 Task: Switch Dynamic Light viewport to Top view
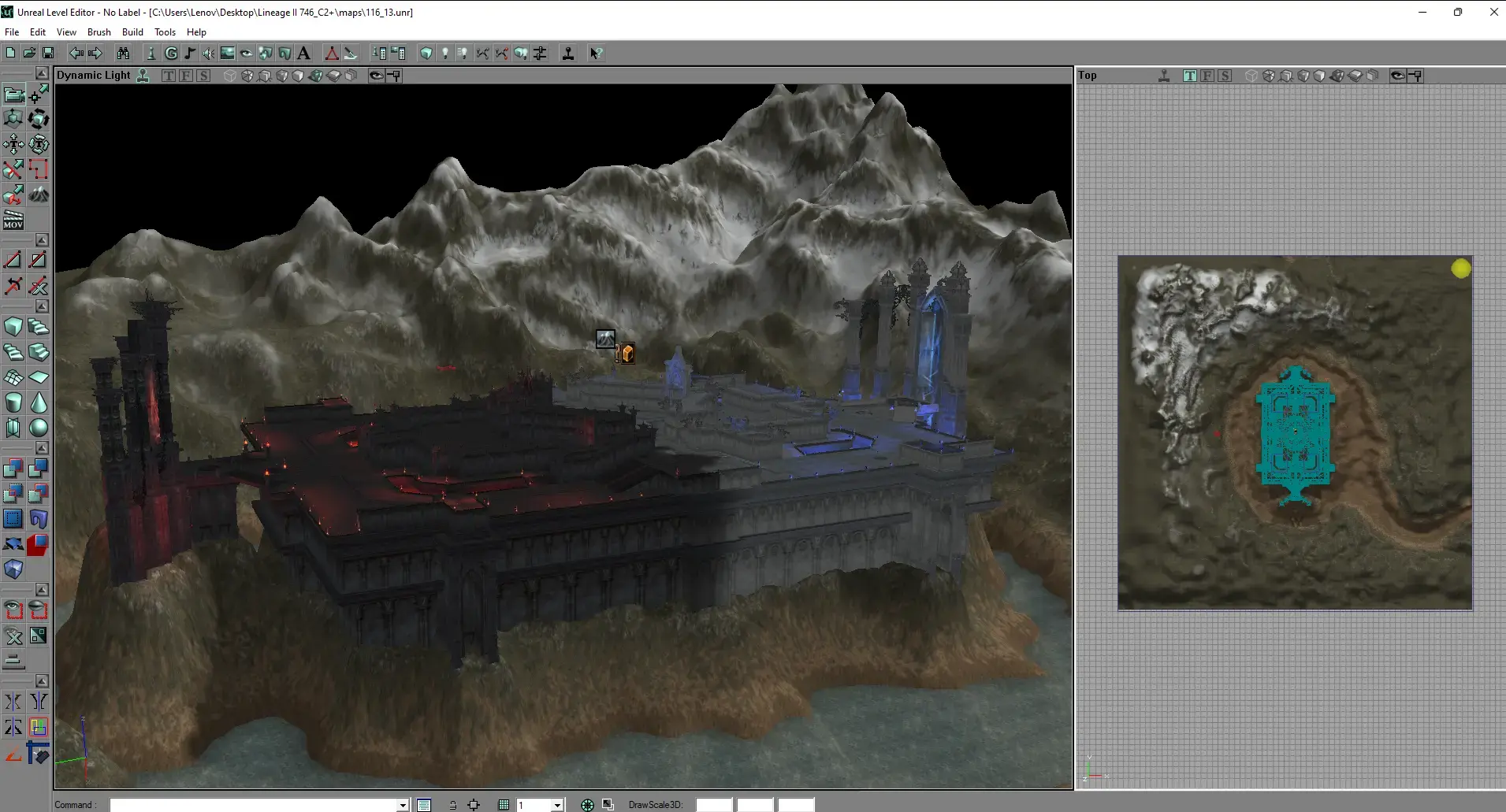coord(169,76)
